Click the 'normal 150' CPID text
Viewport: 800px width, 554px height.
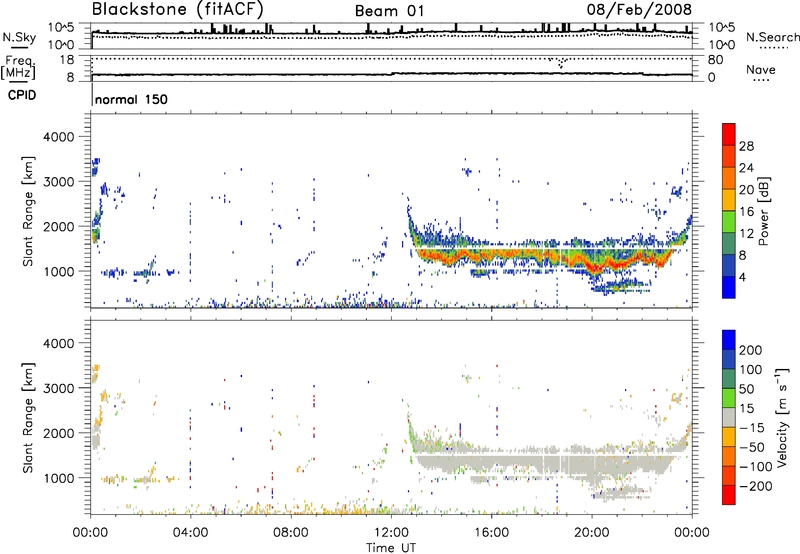(x=131, y=99)
